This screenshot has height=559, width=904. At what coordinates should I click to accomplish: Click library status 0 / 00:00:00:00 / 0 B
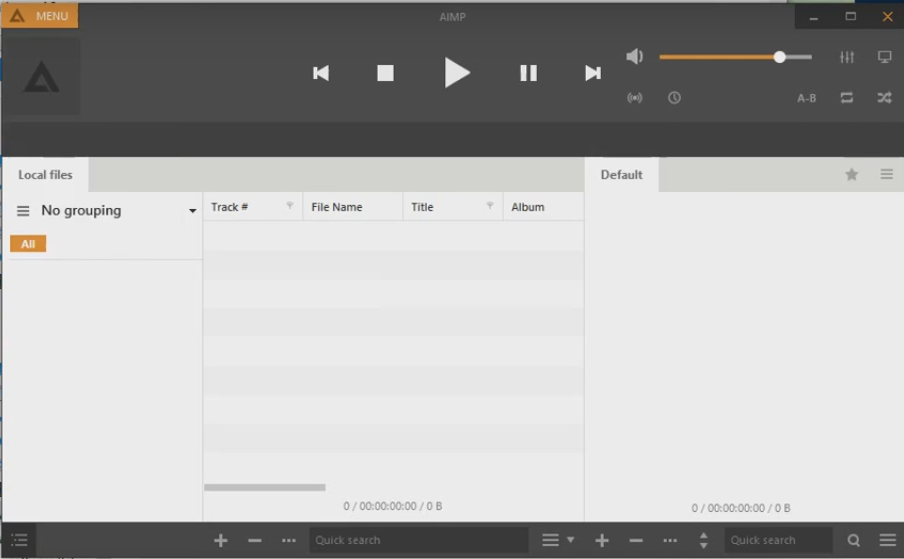[393, 506]
